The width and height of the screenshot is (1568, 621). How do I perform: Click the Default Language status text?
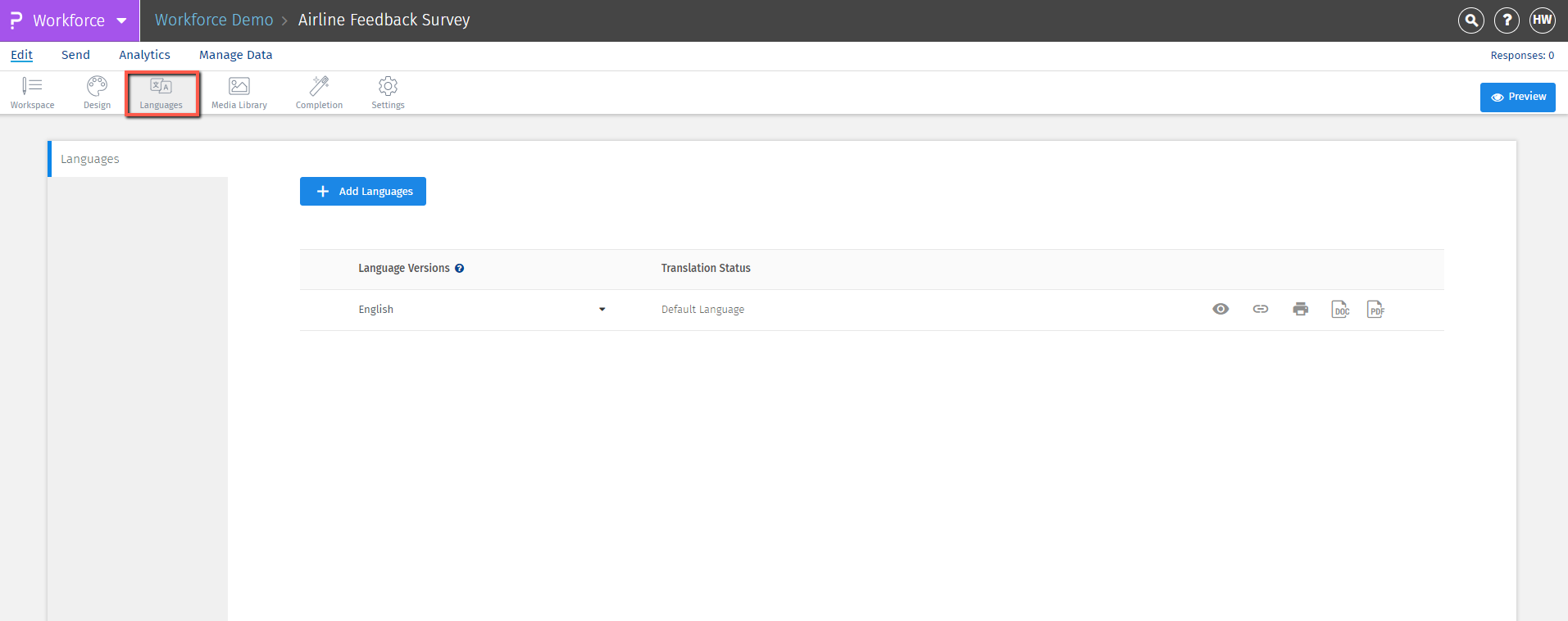pyautogui.click(x=702, y=310)
